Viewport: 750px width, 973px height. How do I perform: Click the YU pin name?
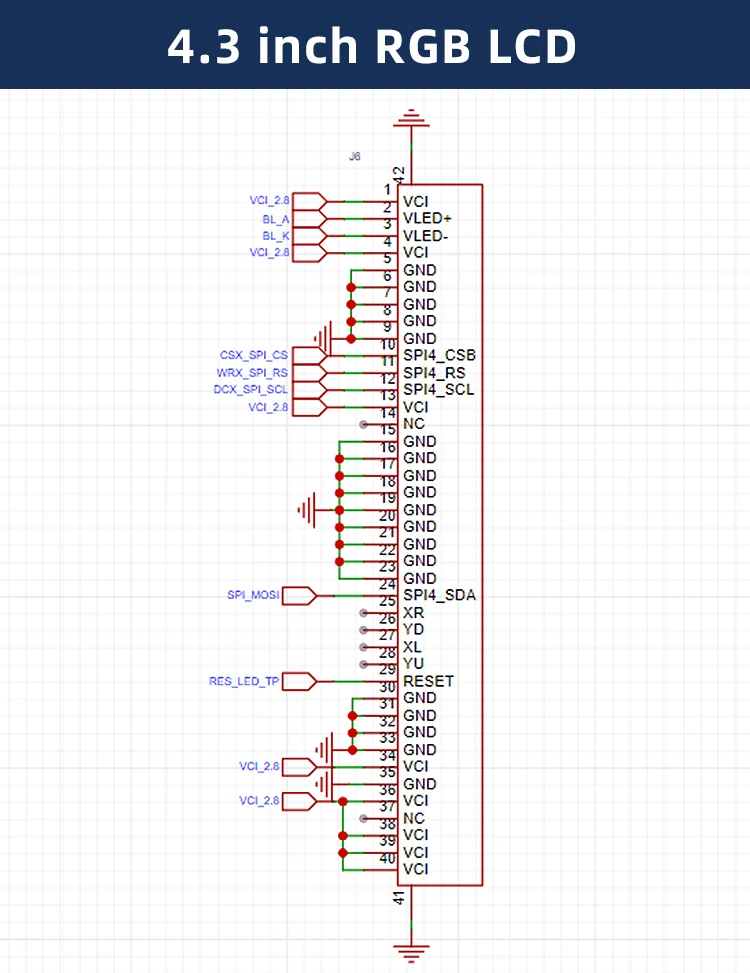click(414, 664)
